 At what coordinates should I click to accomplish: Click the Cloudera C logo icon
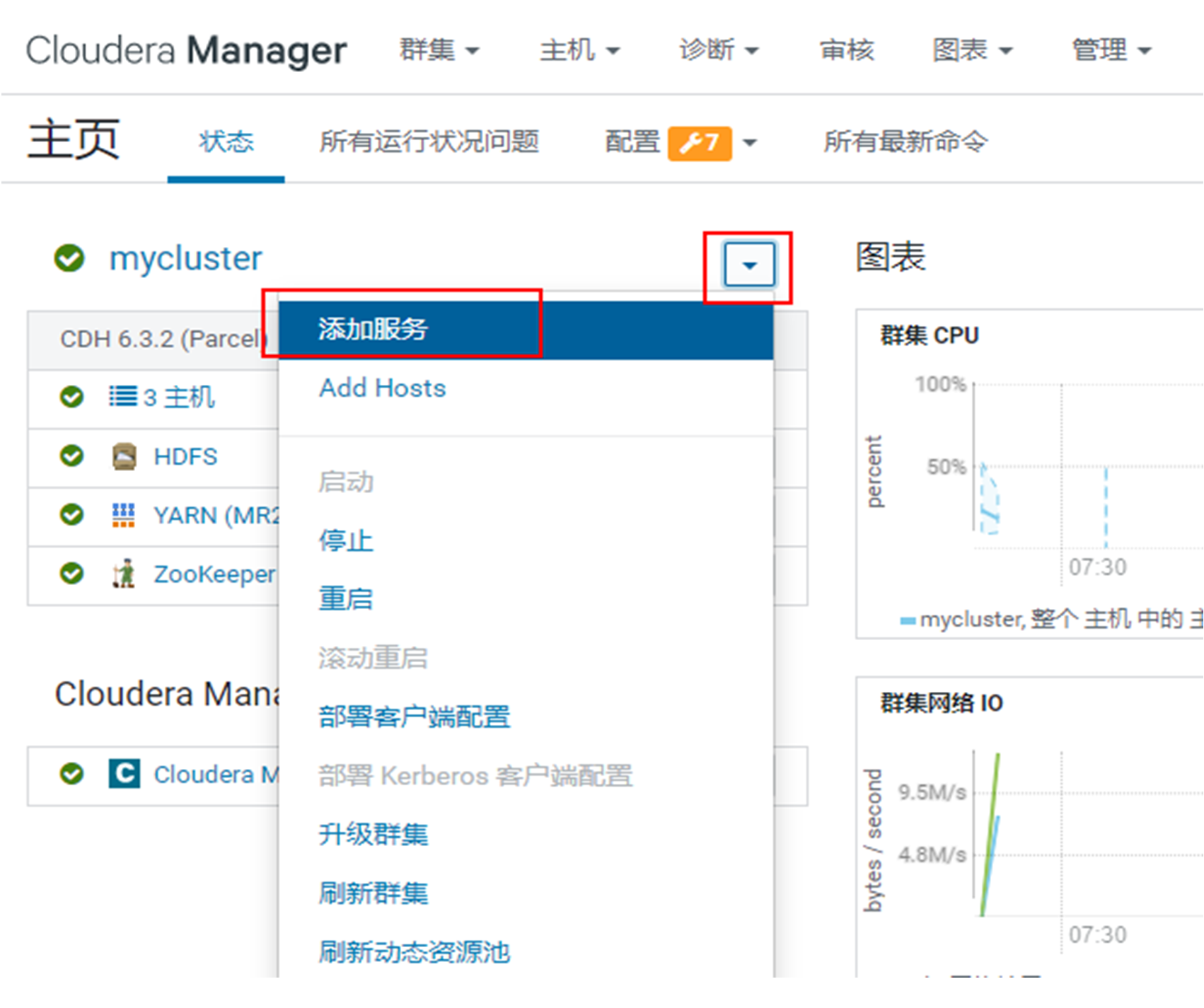pos(125,774)
